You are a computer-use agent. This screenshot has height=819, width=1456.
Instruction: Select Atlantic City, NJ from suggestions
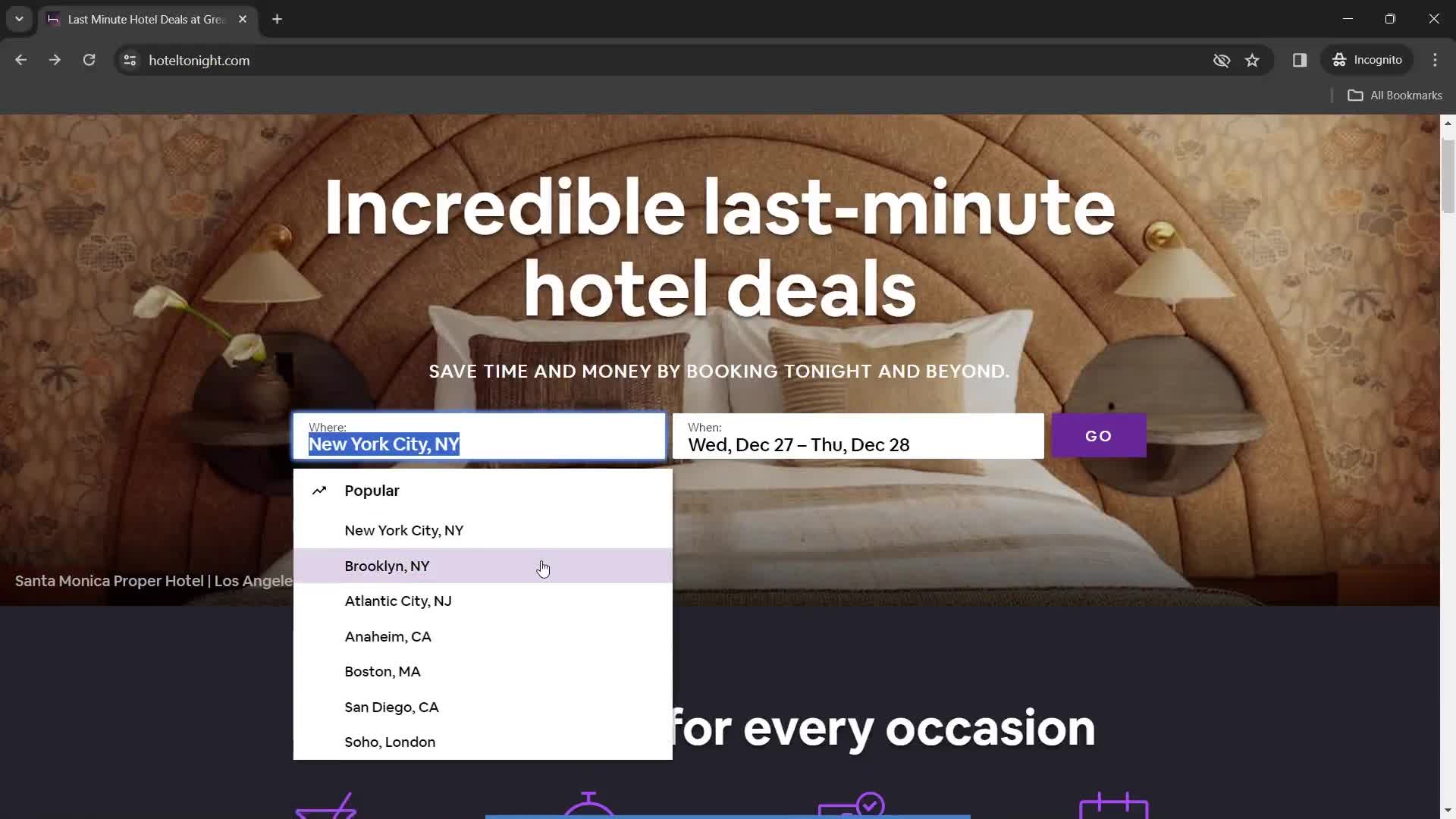pyautogui.click(x=397, y=601)
